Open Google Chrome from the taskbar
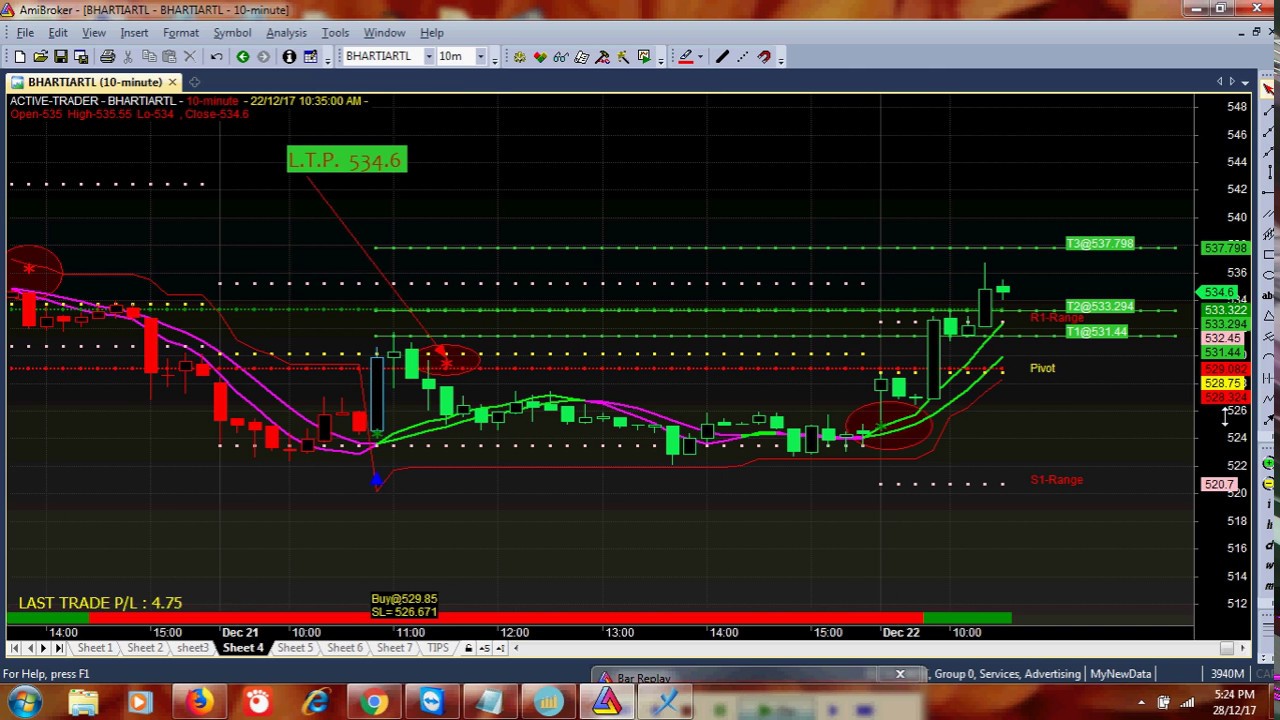 pos(374,702)
